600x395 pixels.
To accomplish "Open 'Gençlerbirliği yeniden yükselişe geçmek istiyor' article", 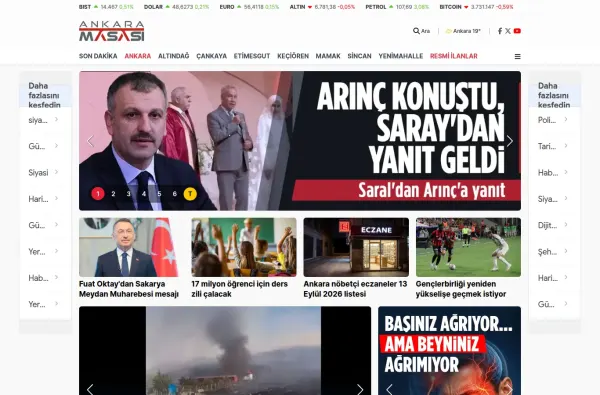I will point(461,289).
